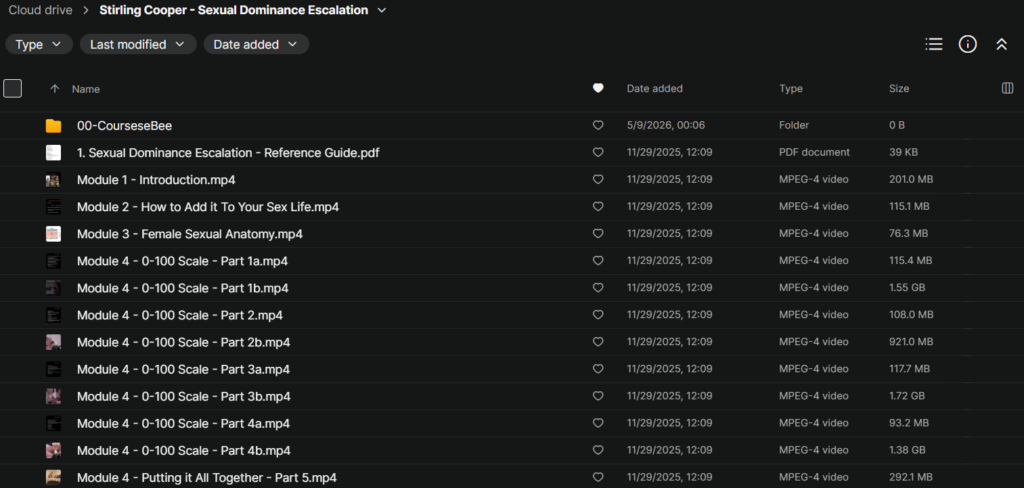The width and height of the screenshot is (1024, 488).
Task: Click the 1.55 GB size value
Action: tap(907, 288)
